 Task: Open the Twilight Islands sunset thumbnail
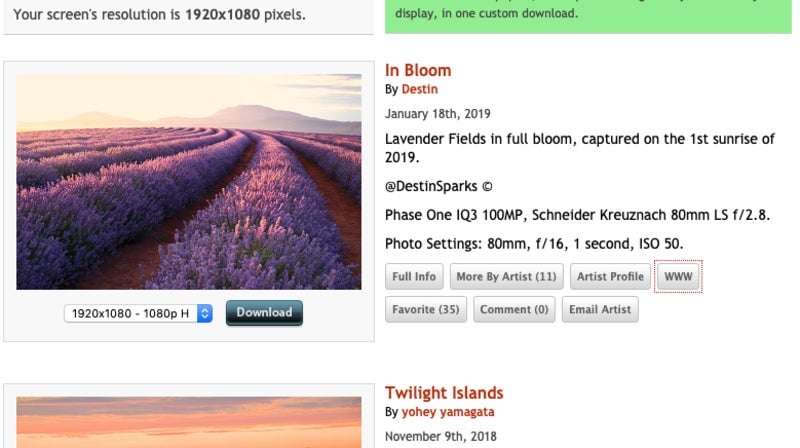click(189, 422)
